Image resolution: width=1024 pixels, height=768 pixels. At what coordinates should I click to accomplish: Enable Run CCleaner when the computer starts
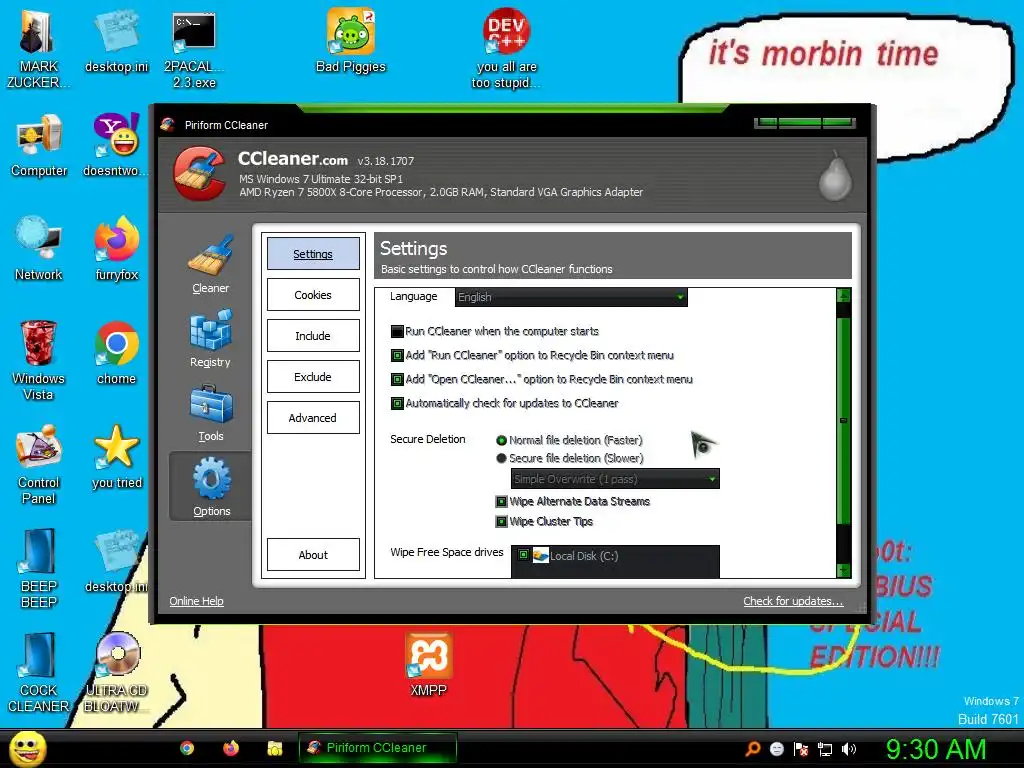(396, 331)
